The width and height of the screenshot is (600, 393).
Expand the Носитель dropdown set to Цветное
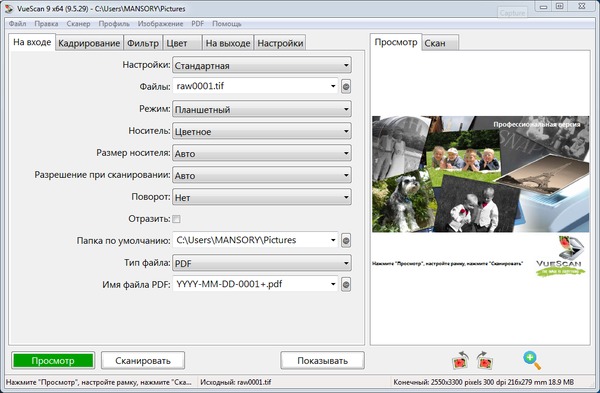[x=262, y=131]
